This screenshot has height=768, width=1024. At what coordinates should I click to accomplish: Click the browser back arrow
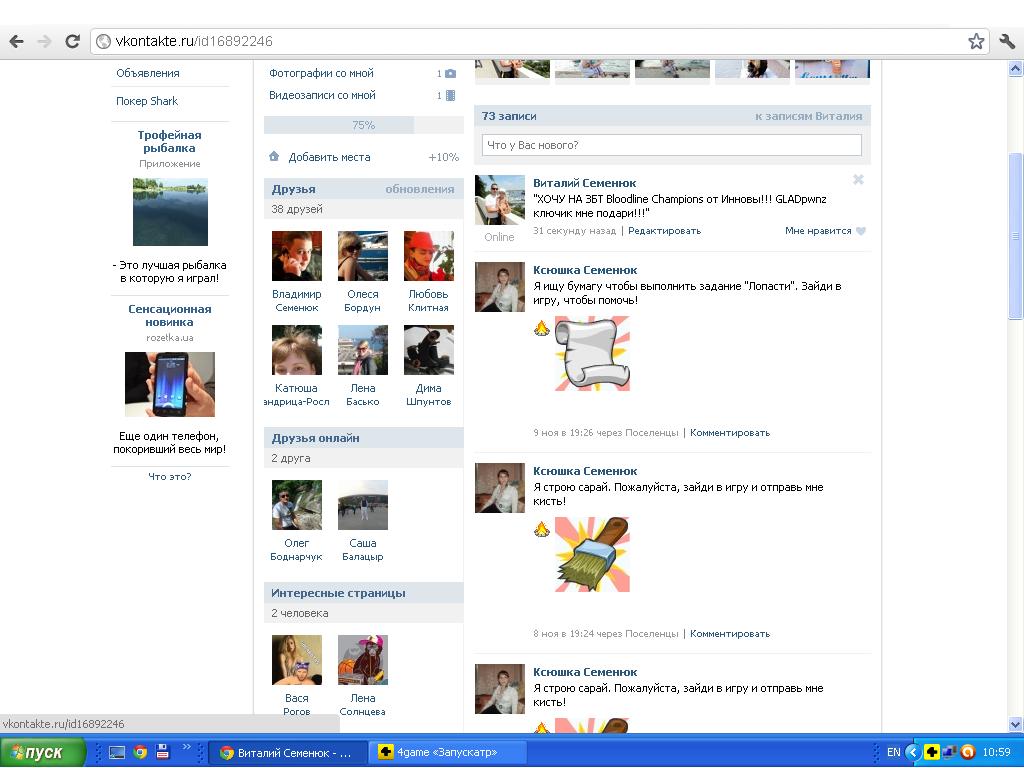tap(16, 41)
